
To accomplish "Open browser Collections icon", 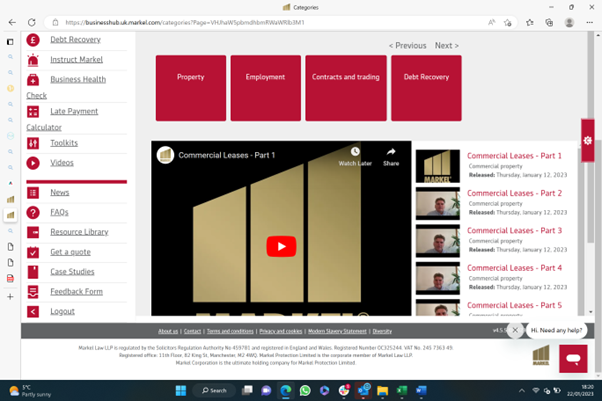I will pos(549,23).
